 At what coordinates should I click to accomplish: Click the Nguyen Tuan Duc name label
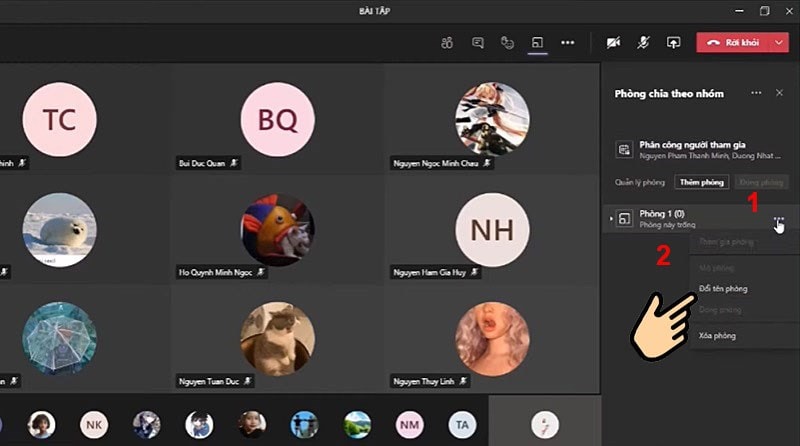[x=209, y=381]
